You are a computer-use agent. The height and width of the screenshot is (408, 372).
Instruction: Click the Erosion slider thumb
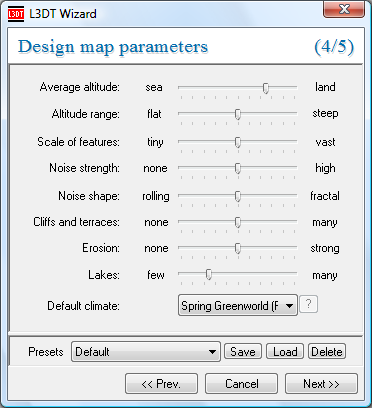coord(238,248)
